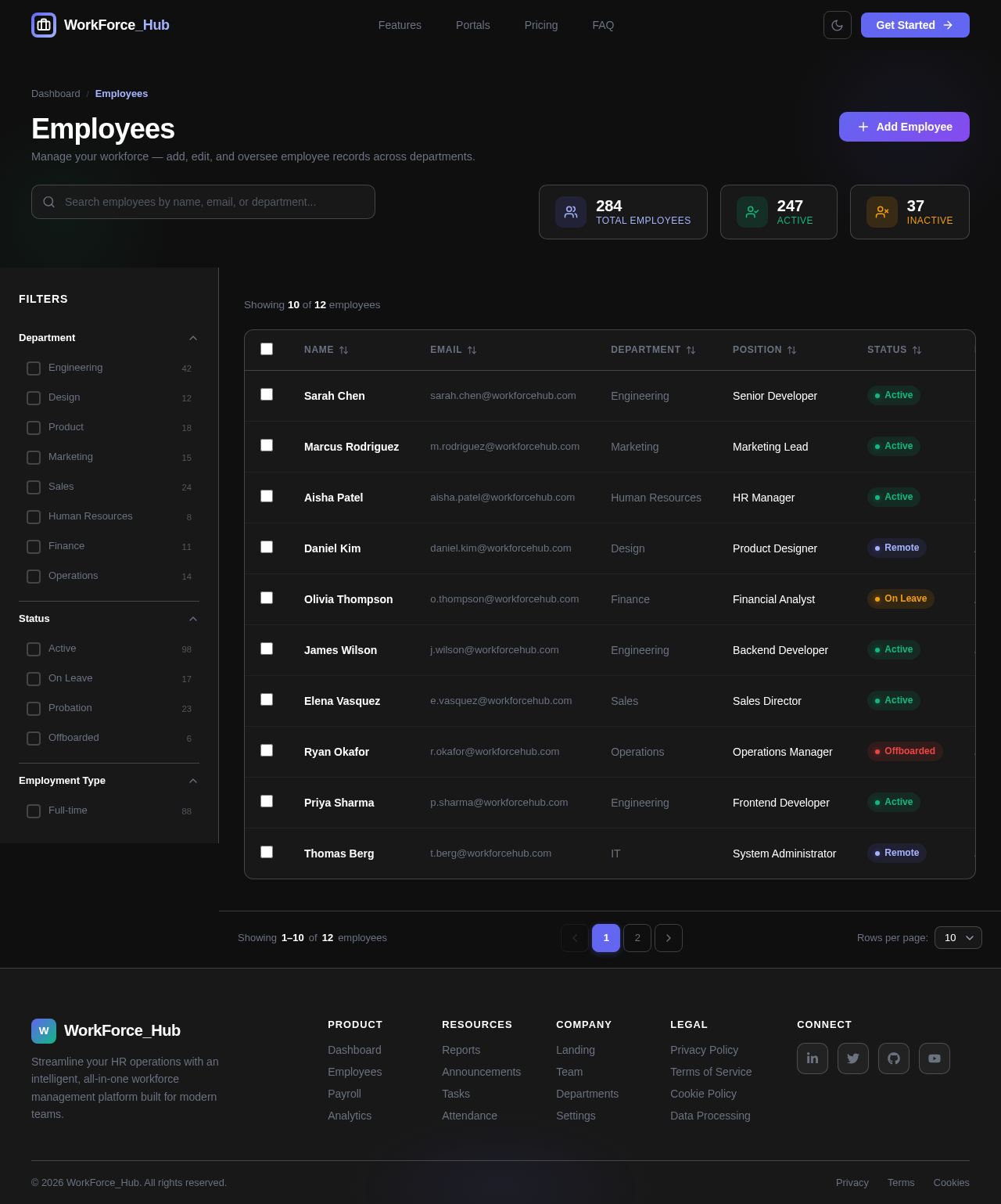The height and width of the screenshot is (1204, 1001).
Task: Check the Daniel Kim row checkbox
Action: pos(267,547)
